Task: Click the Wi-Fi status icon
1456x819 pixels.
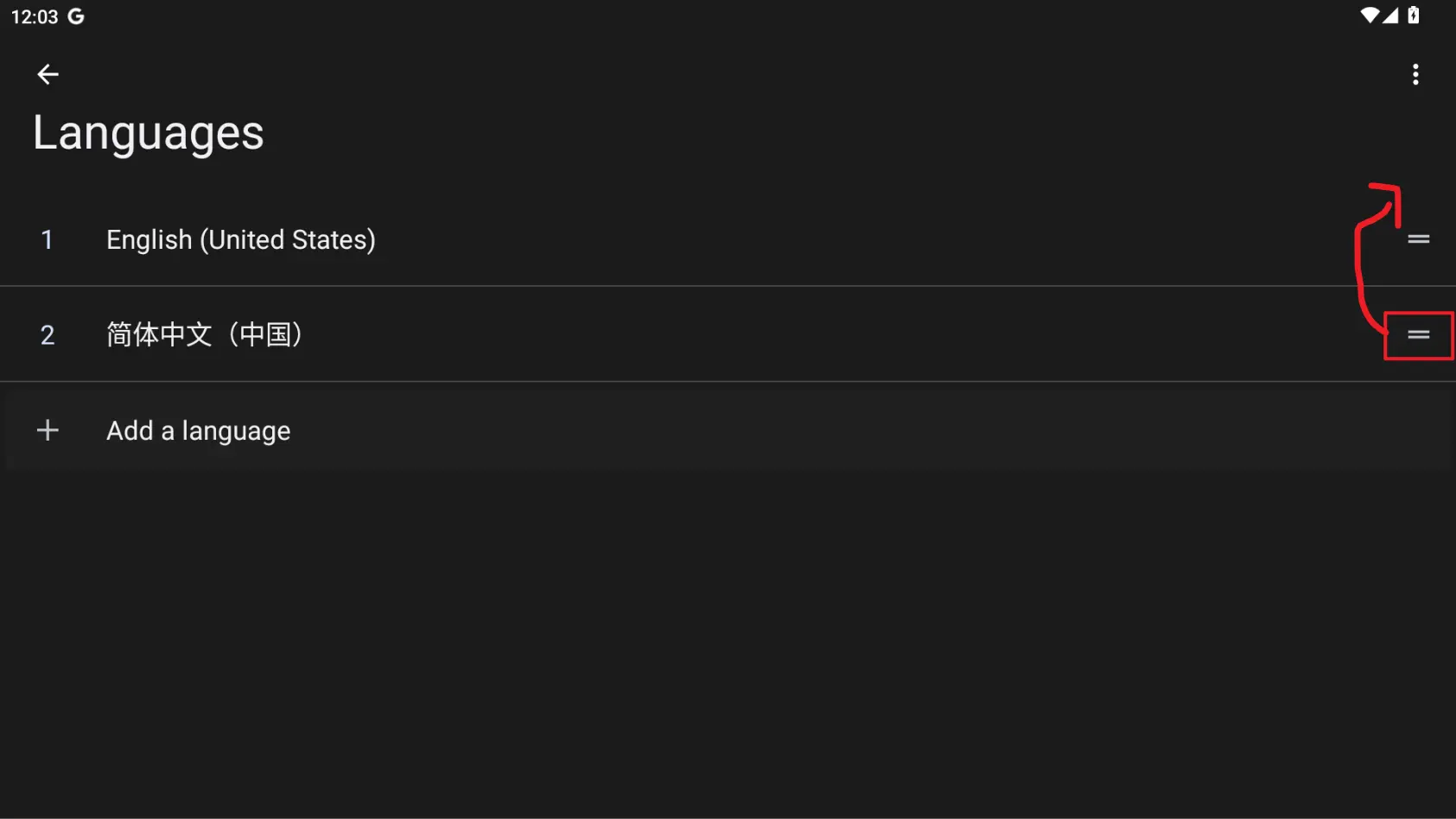Action: pyautogui.click(x=1369, y=16)
